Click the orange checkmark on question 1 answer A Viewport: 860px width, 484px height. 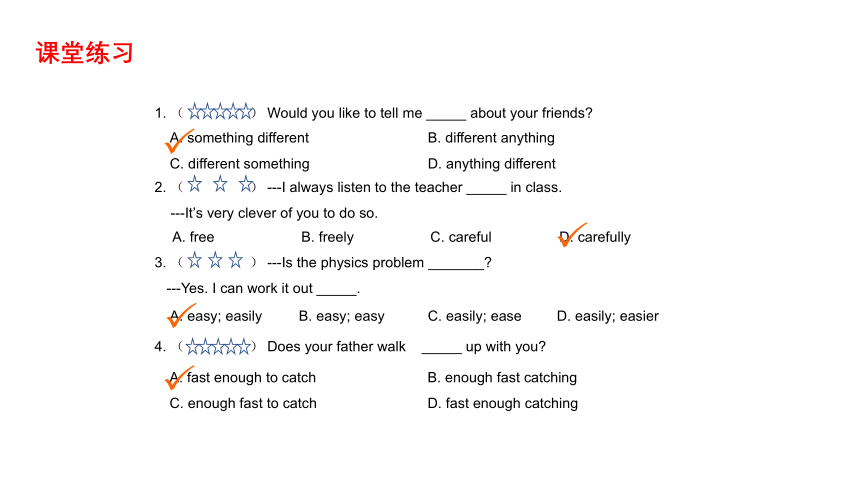click(x=179, y=140)
